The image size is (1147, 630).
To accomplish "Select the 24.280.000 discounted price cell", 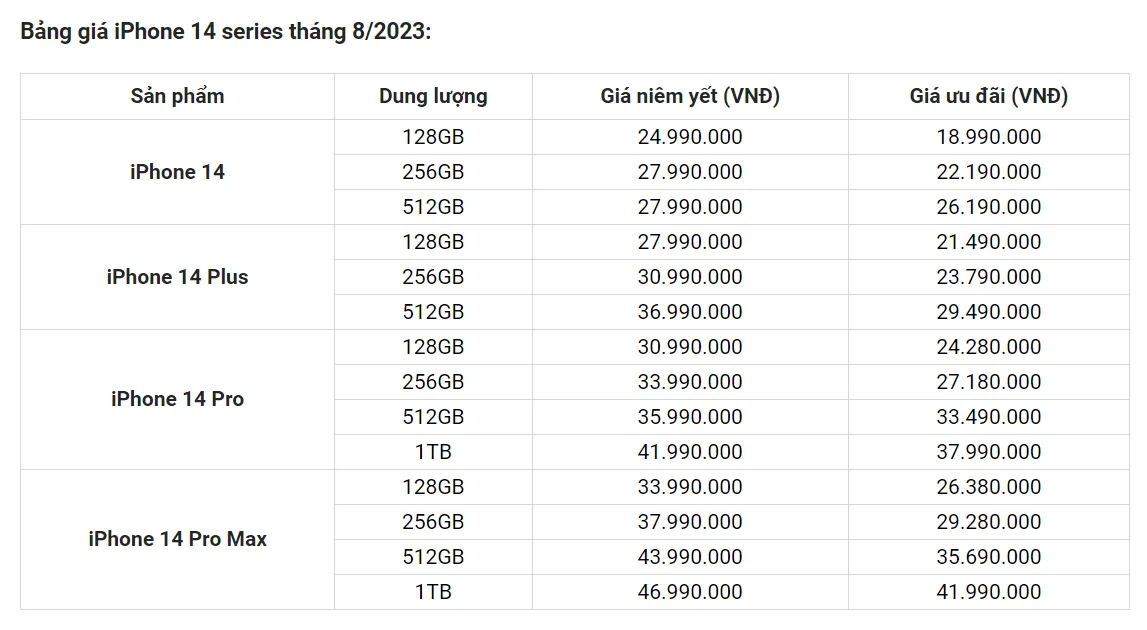I will coord(989,347).
